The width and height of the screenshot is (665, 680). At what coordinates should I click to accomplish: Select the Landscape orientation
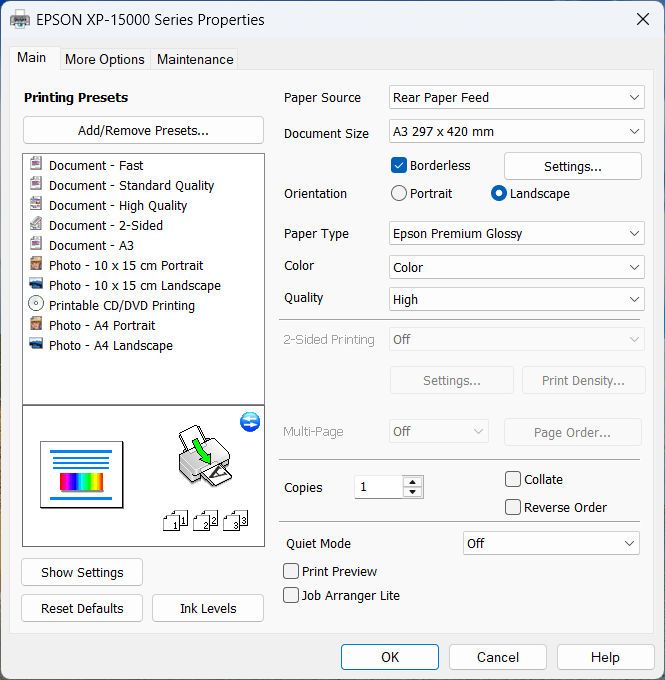pyautogui.click(x=498, y=193)
